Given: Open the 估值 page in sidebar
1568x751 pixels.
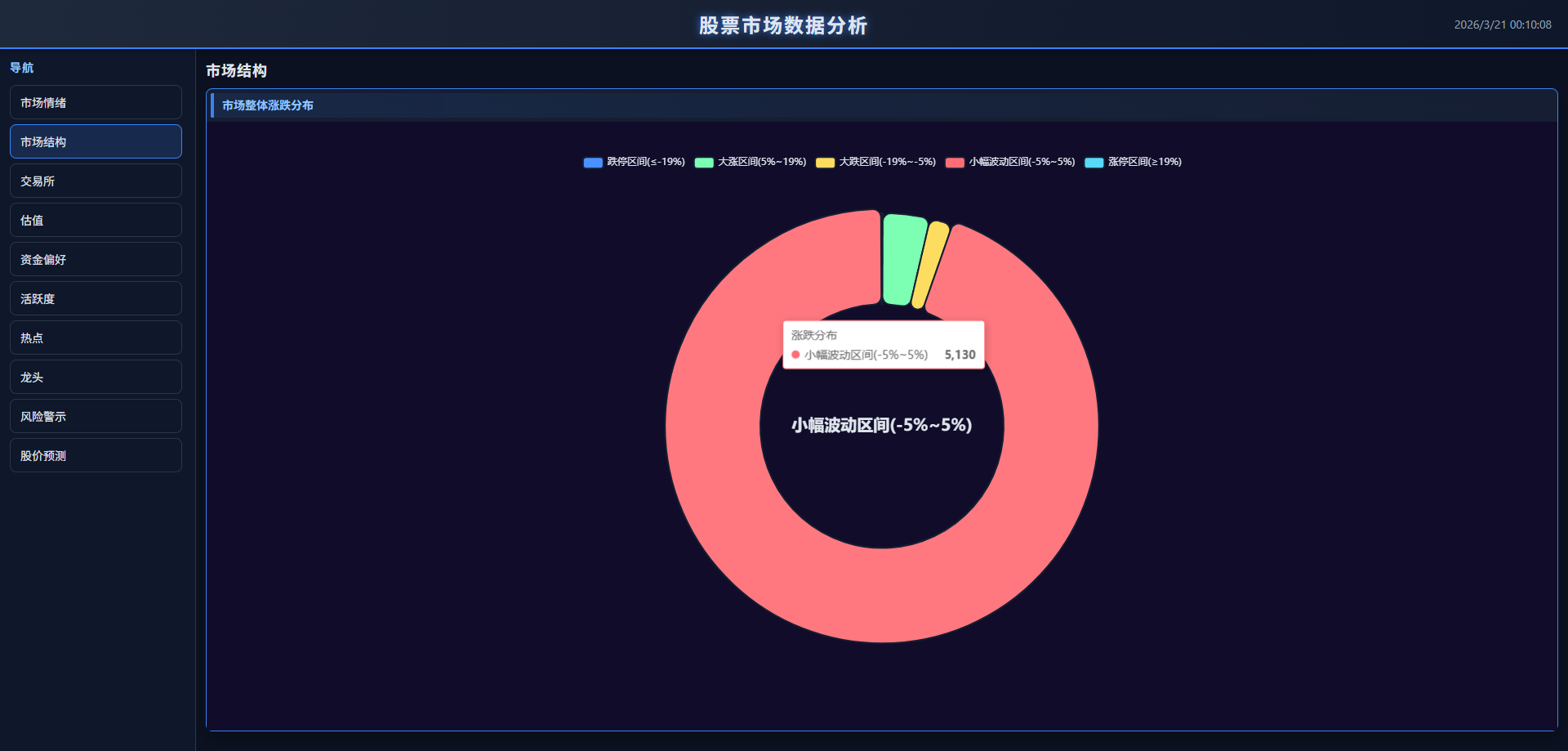Looking at the screenshot, I should pyautogui.click(x=96, y=221).
